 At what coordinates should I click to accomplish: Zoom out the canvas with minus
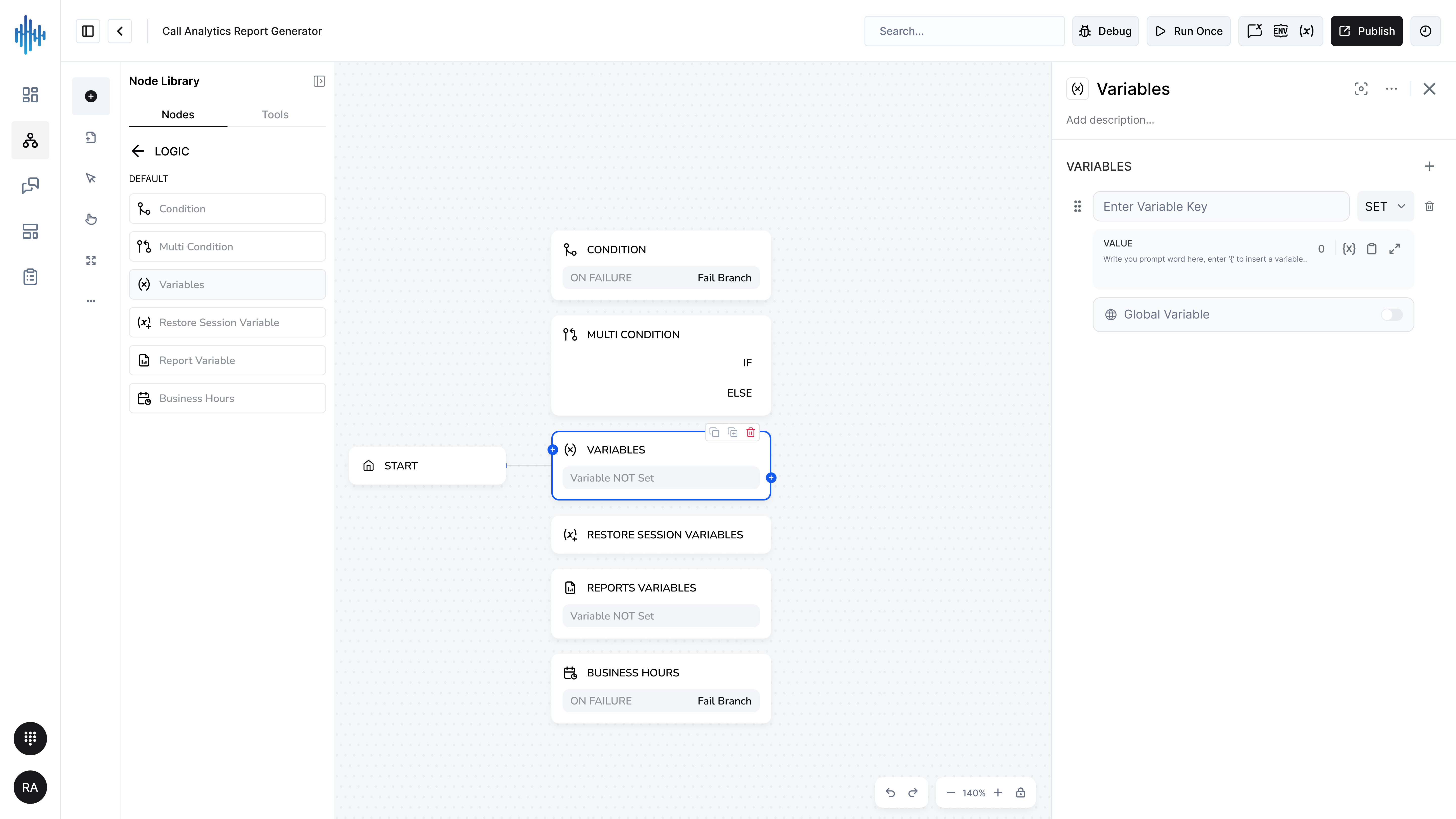tap(951, 792)
